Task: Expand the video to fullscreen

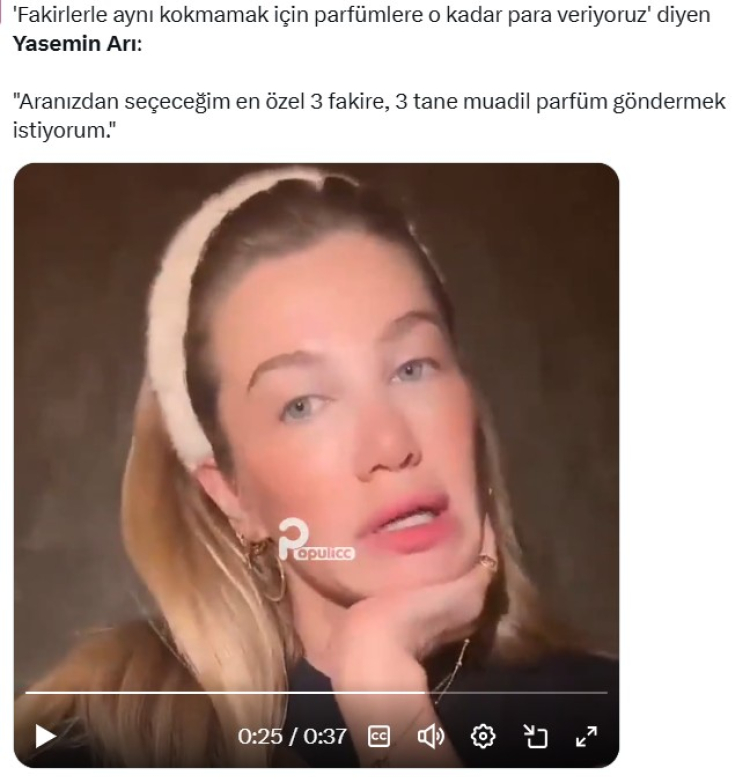Action: pos(586,737)
